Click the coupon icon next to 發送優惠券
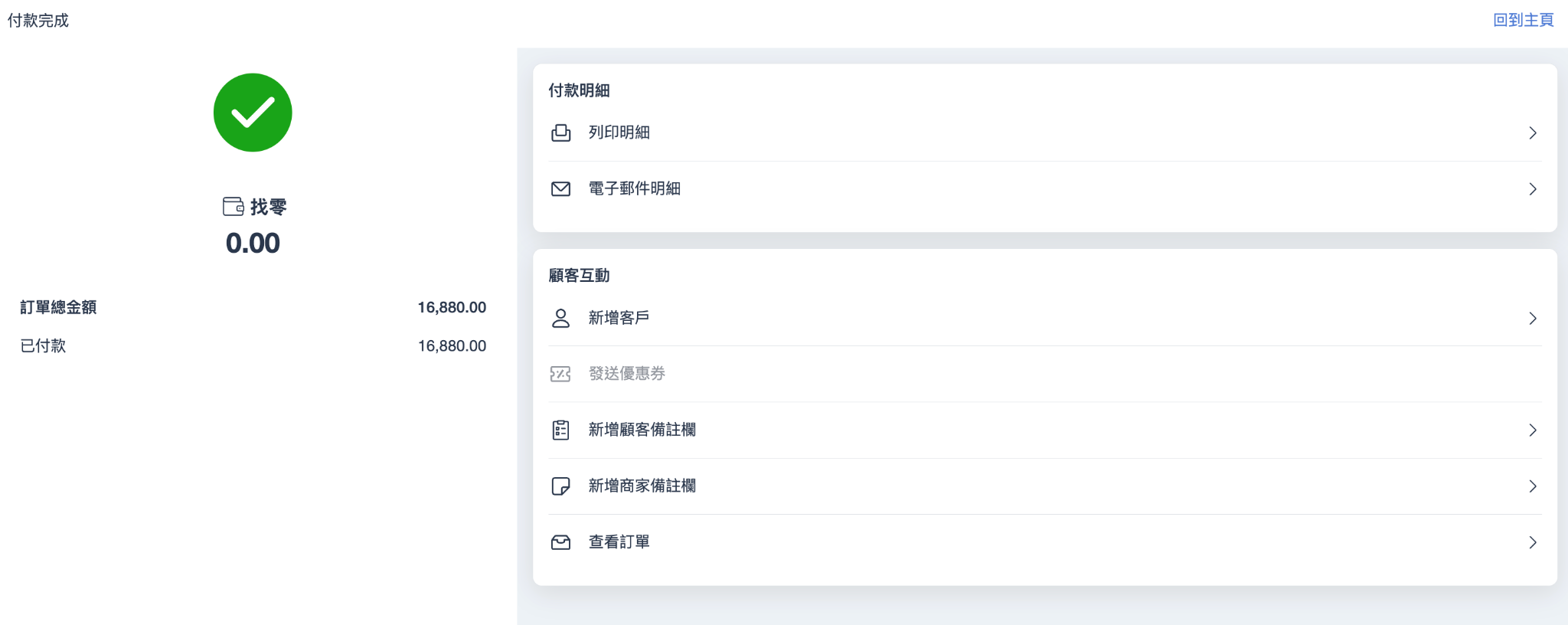 click(560, 374)
